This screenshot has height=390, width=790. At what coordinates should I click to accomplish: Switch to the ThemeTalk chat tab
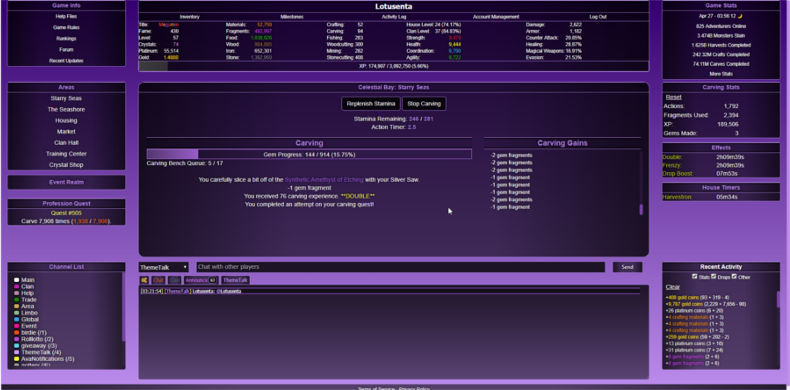pos(235,280)
